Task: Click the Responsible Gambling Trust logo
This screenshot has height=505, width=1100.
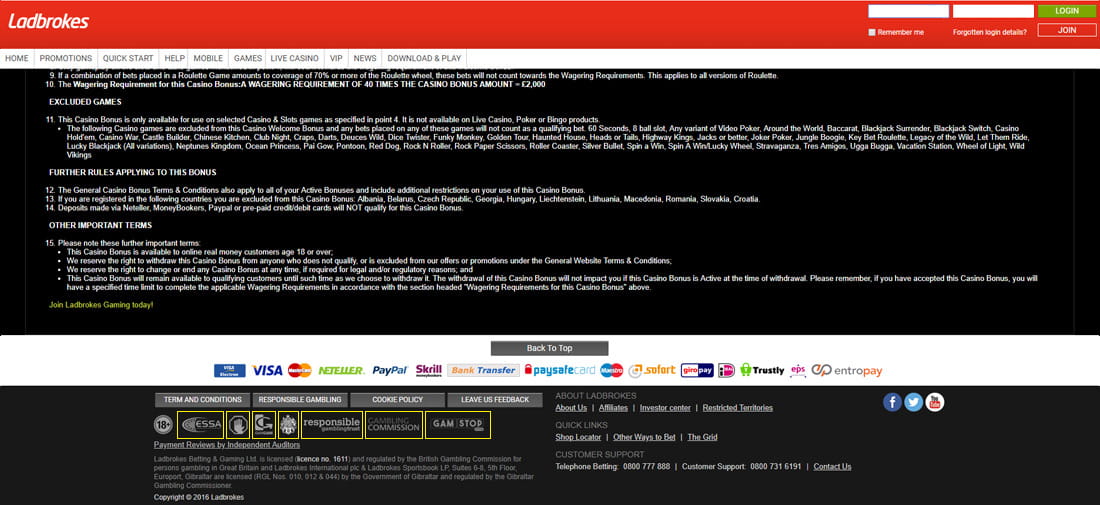Action: pos(332,425)
